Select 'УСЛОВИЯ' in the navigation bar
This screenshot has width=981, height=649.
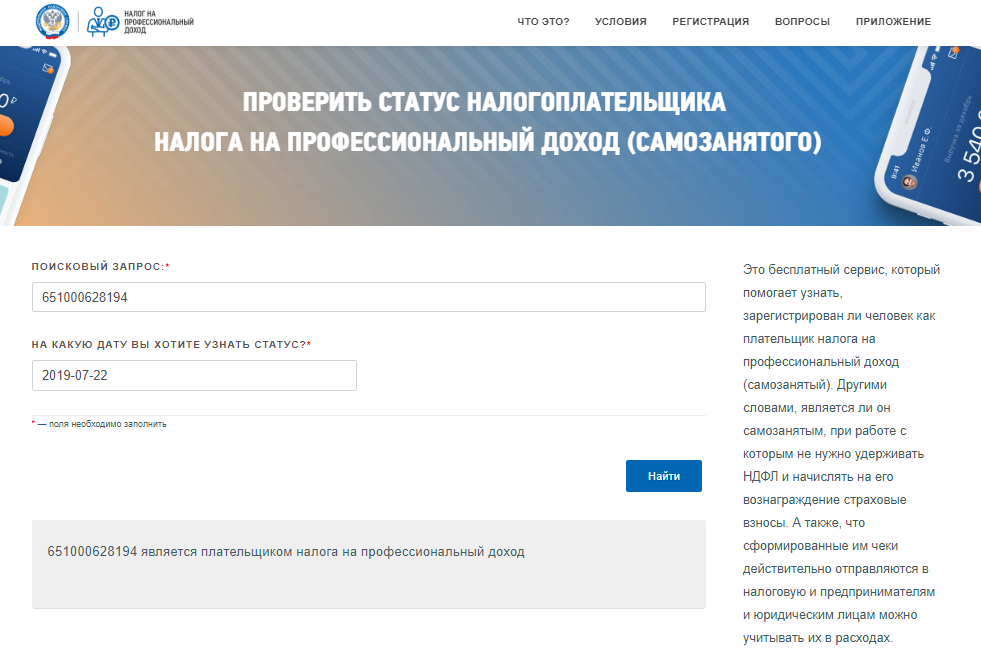(620, 19)
